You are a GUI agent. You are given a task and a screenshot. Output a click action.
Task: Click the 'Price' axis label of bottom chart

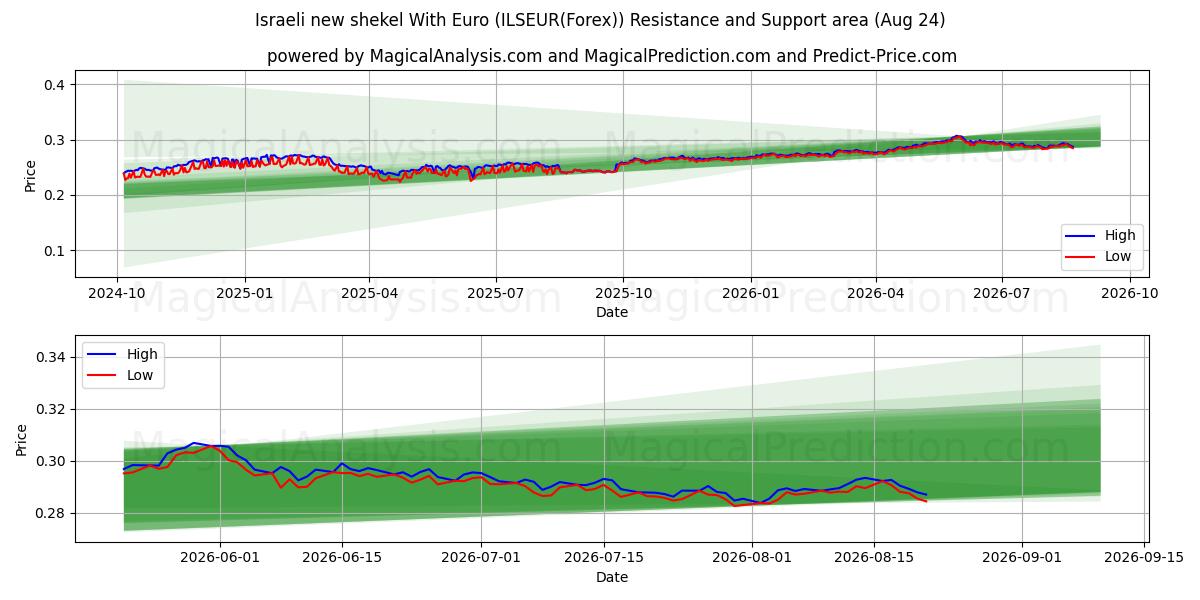coord(22,439)
